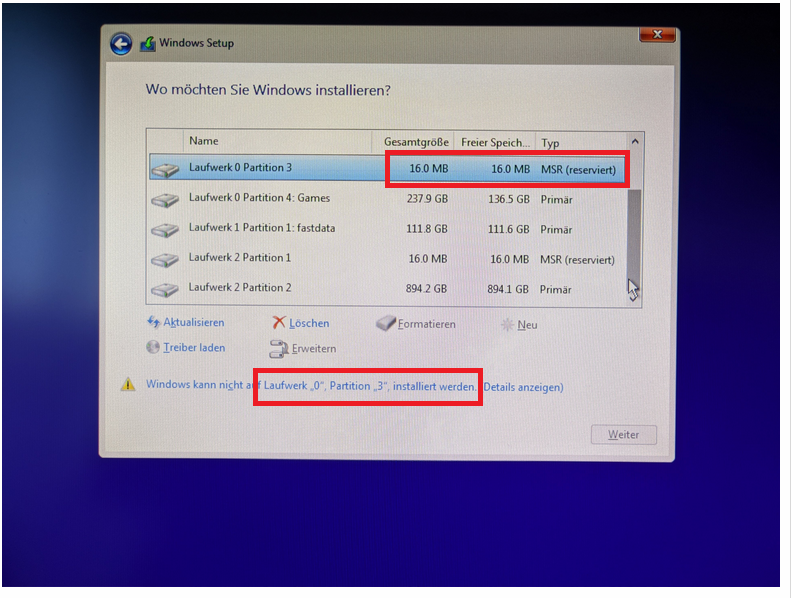Delete partition with Löschen link
Screen dimensions: 791x598
(x=309, y=323)
